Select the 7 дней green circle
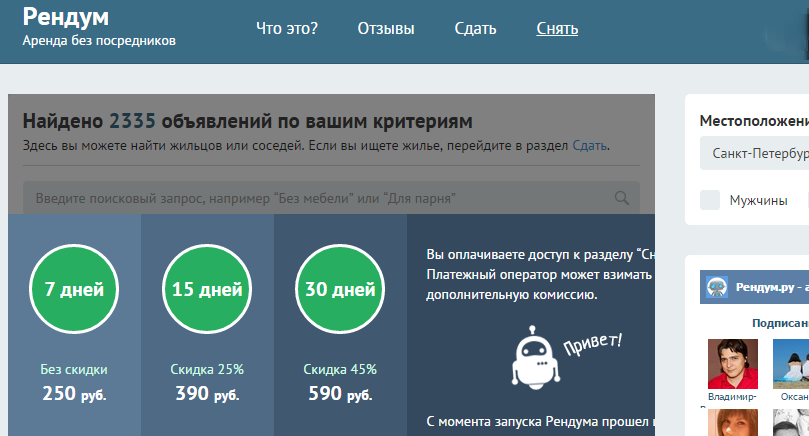 [x=74, y=291]
